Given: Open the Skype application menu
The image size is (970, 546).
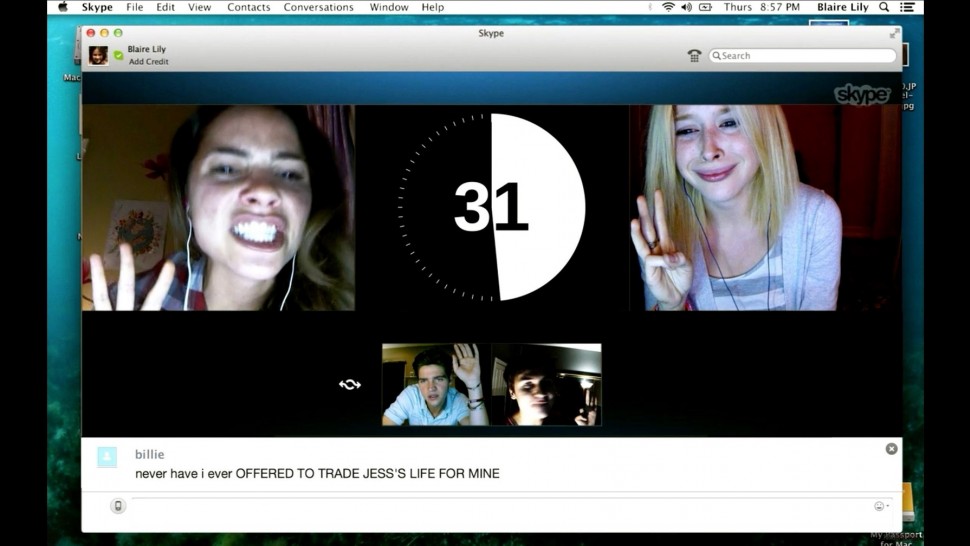Looking at the screenshot, I should [97, 7].
